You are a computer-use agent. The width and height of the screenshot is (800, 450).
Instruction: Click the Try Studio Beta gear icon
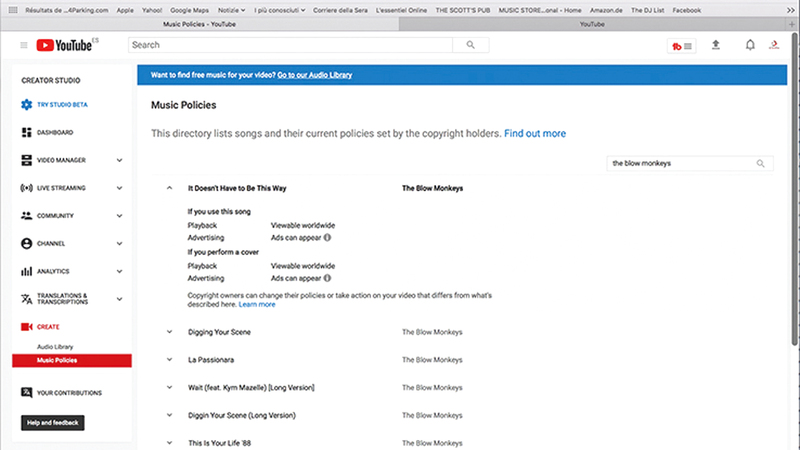click(x=27, y=104)
